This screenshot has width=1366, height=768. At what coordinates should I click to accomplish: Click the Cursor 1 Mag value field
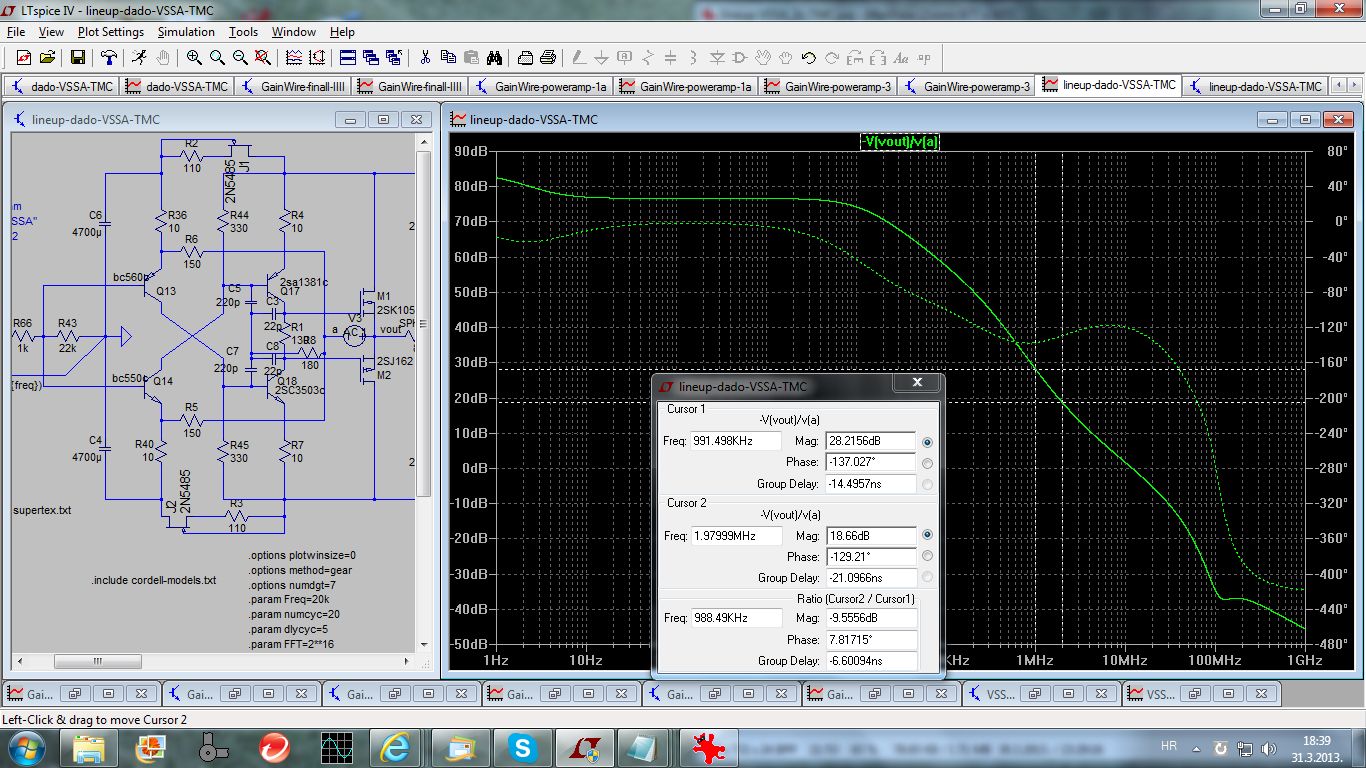871,442
